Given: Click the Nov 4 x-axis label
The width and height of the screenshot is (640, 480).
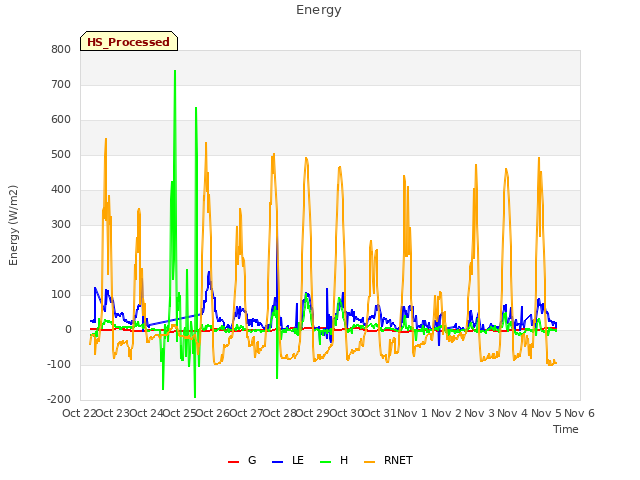Looking at the screenshot, I should pyautogui.click(x=513, y=413).
